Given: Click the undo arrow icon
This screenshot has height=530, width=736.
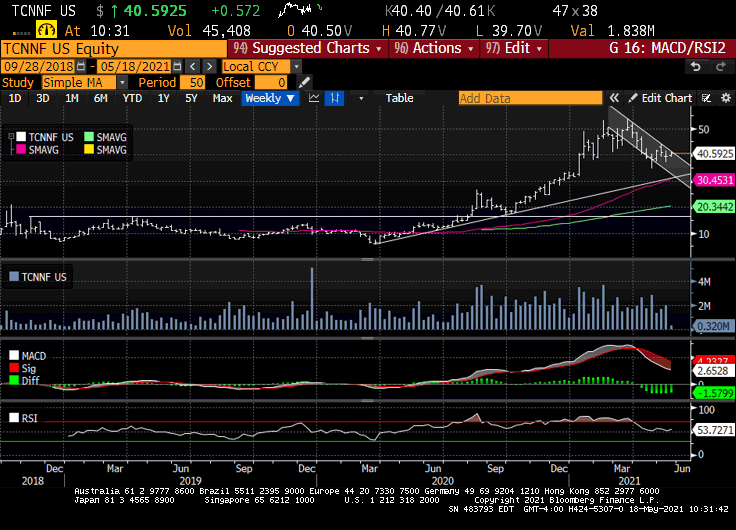Looking at the screenshot, I should tap(696, 67).
